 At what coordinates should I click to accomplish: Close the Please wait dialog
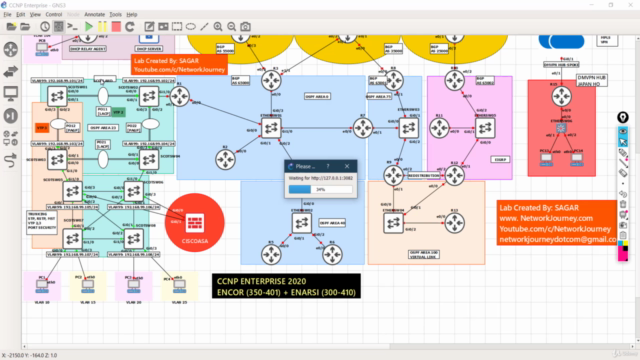click(x=347, y=166)
